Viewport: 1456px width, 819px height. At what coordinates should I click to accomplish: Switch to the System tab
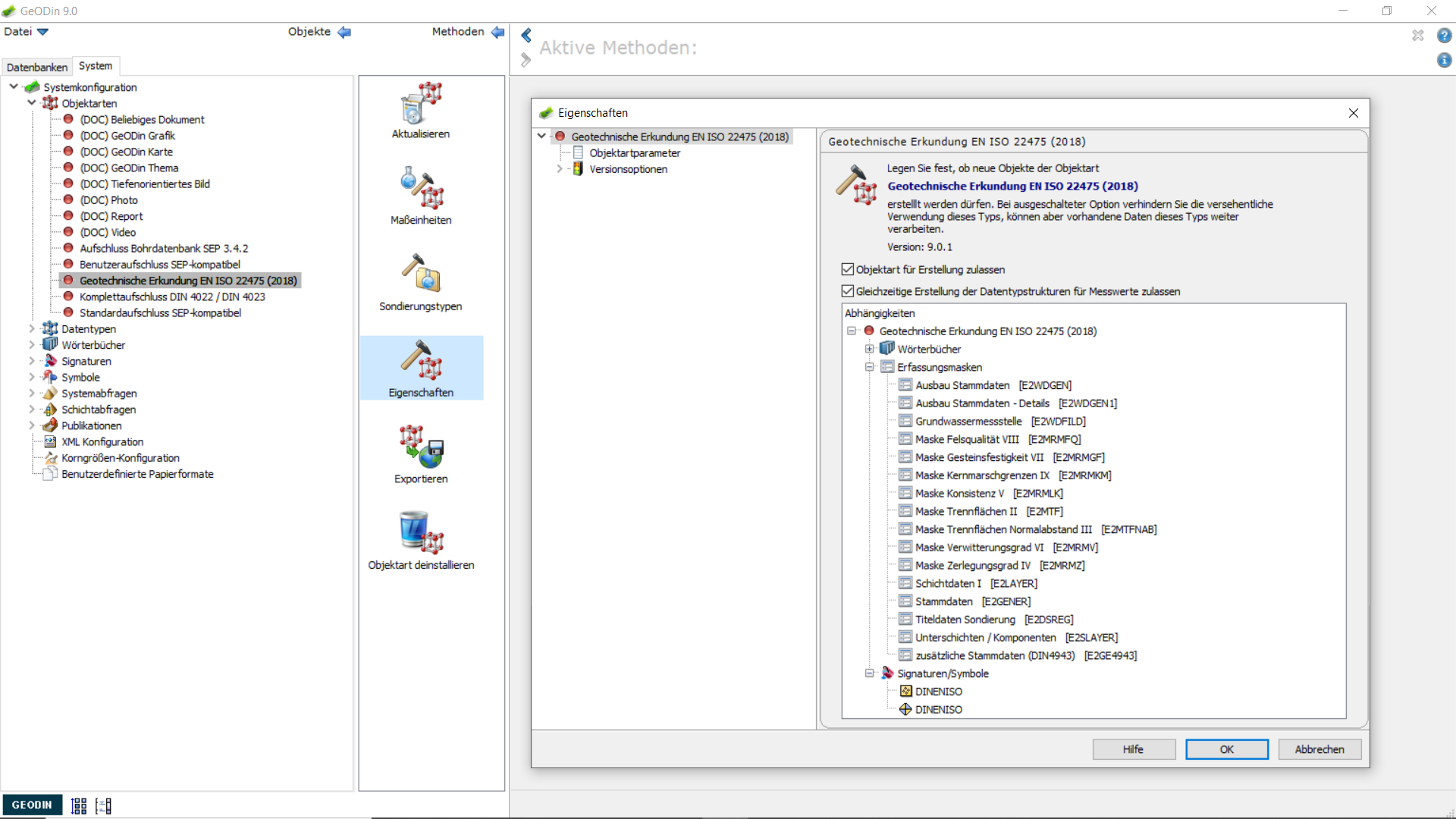pos(96,66)
